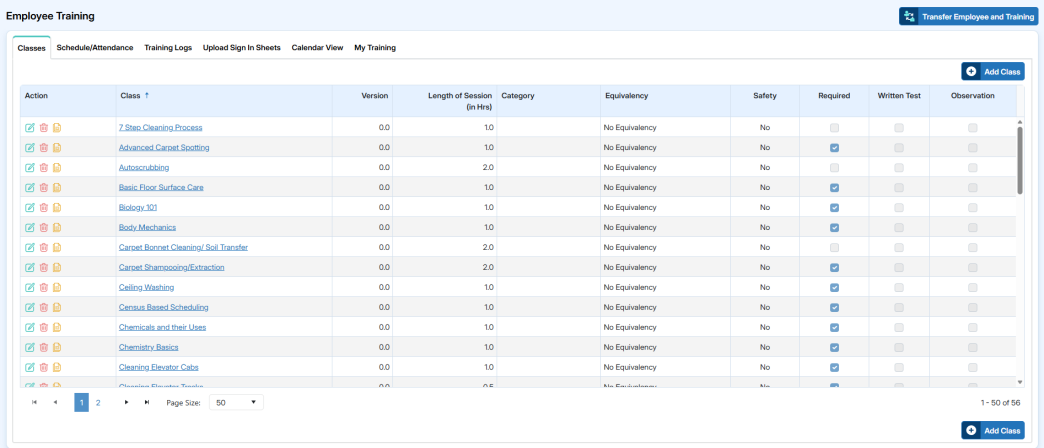Open document icon for 7 Step Cleaning Process
Viewport: 1044px width, 448px height.
pos(57,127)
